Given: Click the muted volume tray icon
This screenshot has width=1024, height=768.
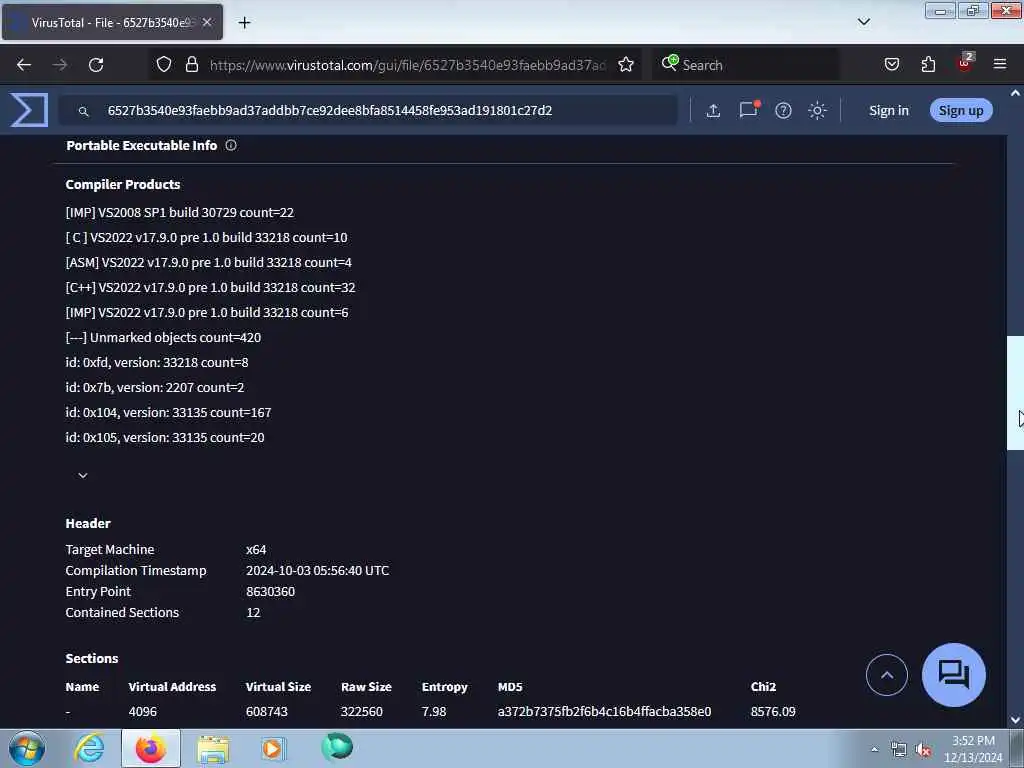Looking at the screenshot, I should 923,750.
